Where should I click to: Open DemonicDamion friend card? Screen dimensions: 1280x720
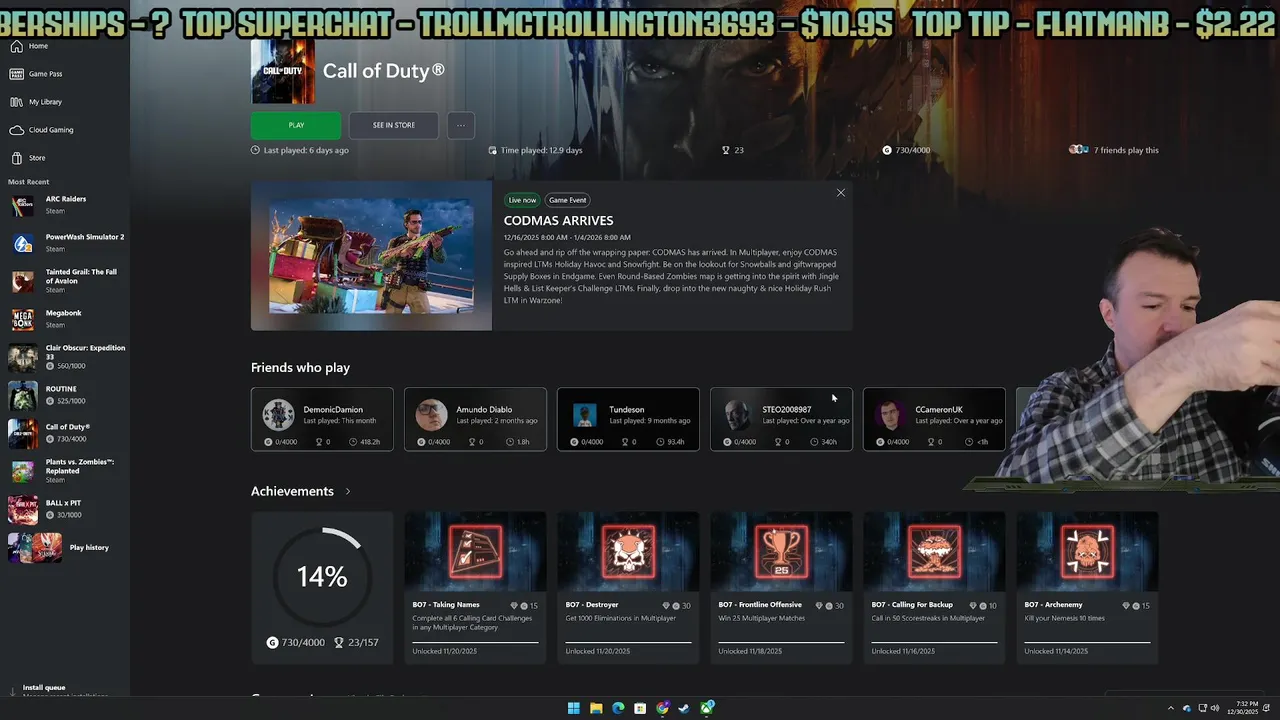click(x=322, y=420)
